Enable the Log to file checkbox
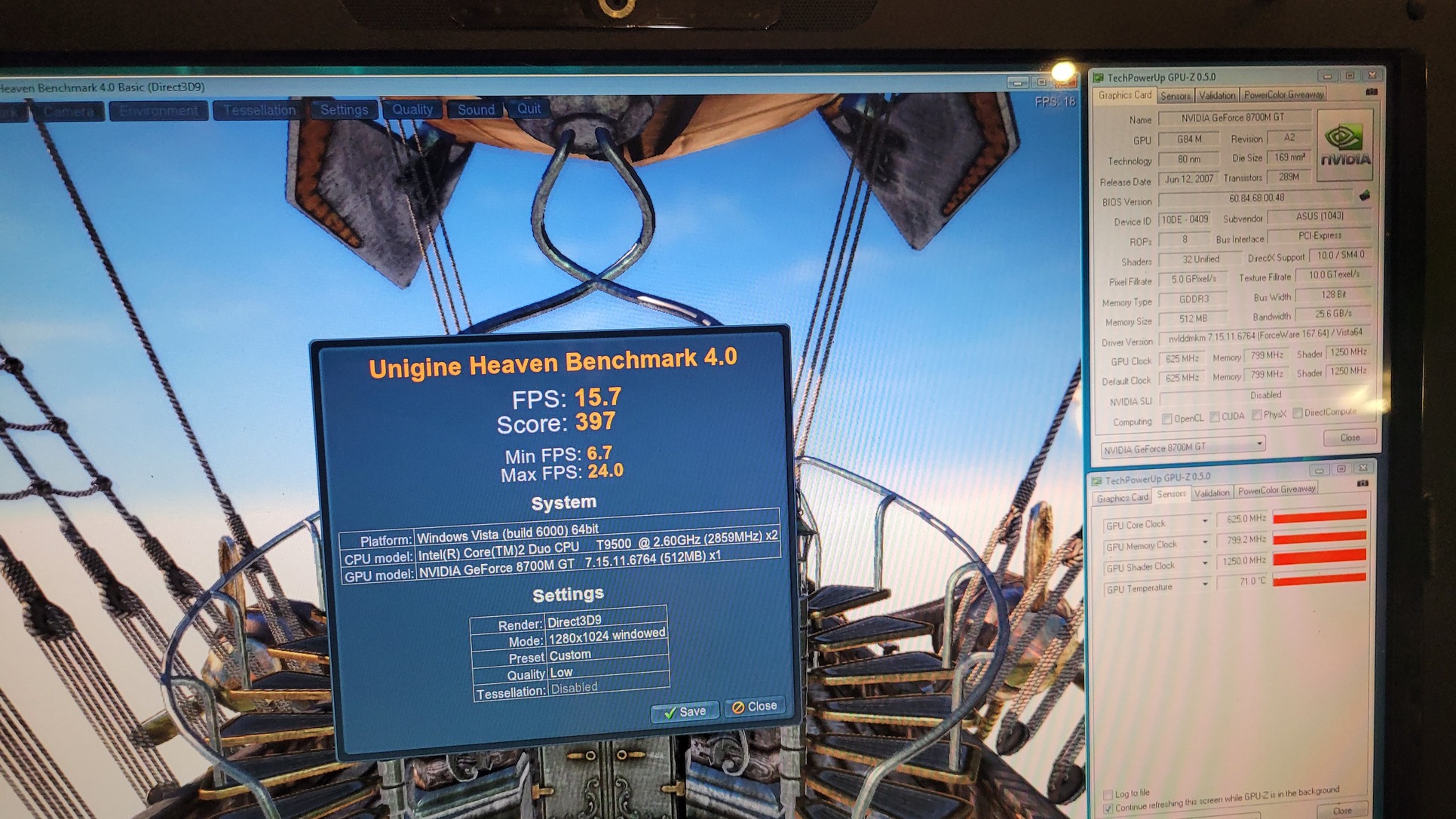The width and height of the screenshot is (1456, 819). (1108, 794)
